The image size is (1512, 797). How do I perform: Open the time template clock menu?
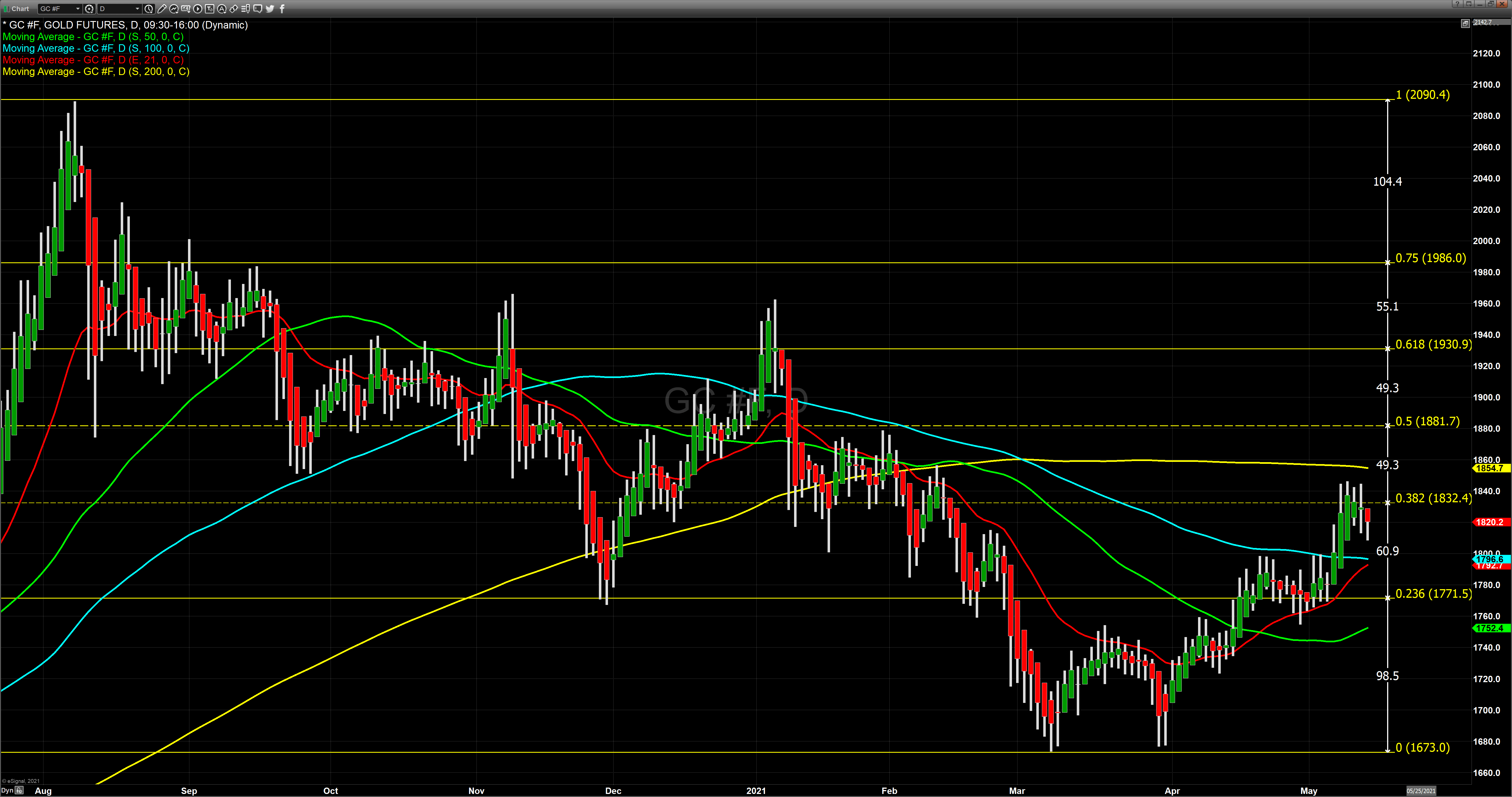[149, 9]
